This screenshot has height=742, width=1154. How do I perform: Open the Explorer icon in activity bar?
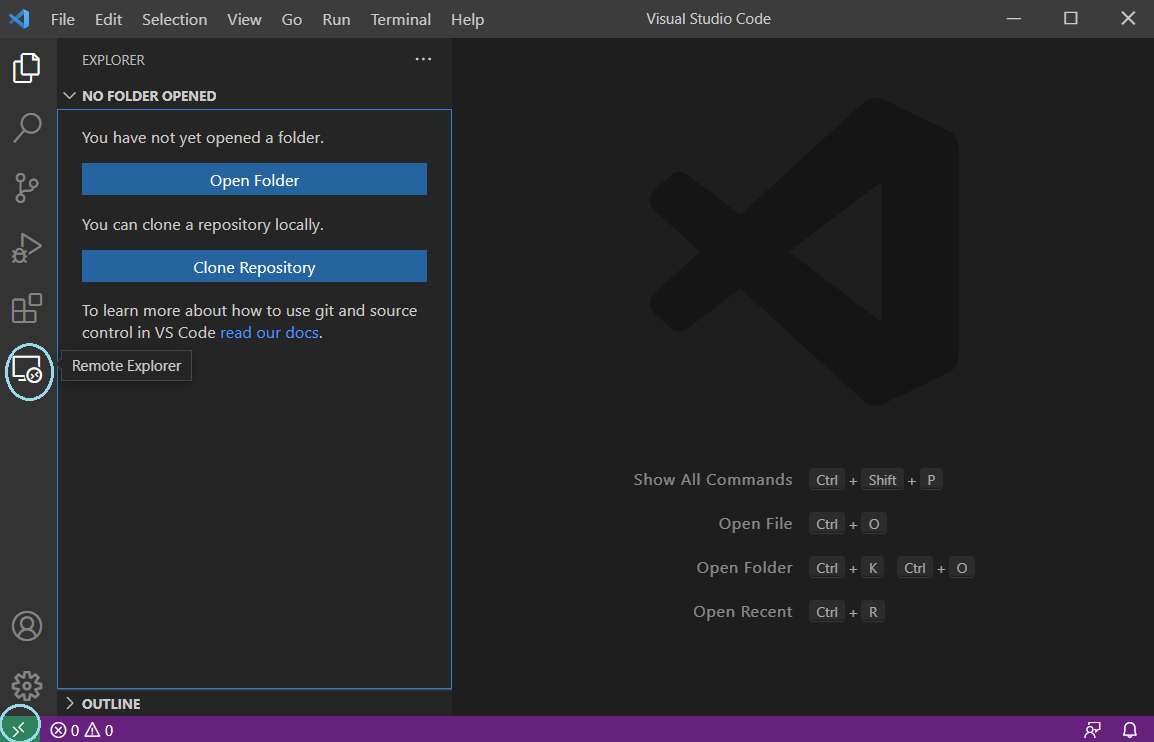coord(27,68)
